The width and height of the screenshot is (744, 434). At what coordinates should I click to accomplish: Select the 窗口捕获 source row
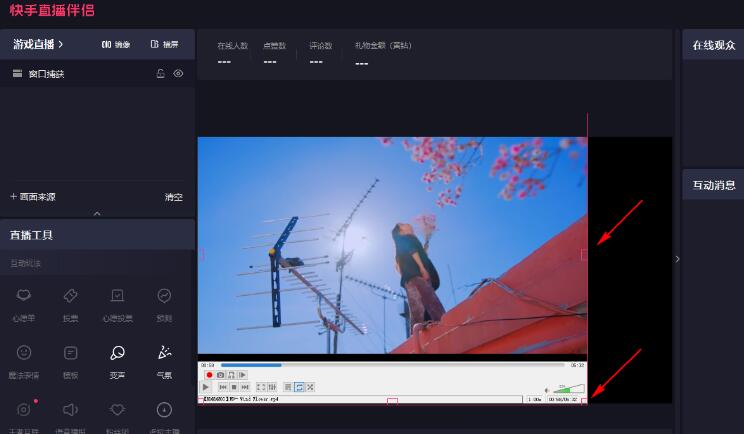(x=97, y=74)
